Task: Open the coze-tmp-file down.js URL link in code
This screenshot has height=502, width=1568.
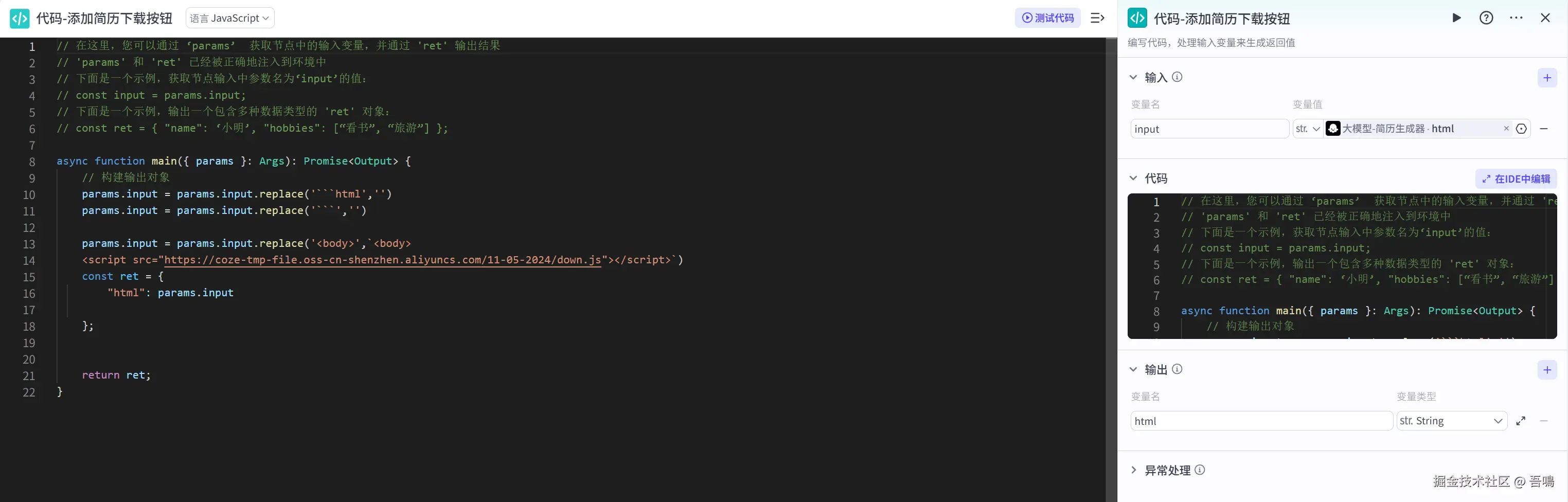Action: 383,260
